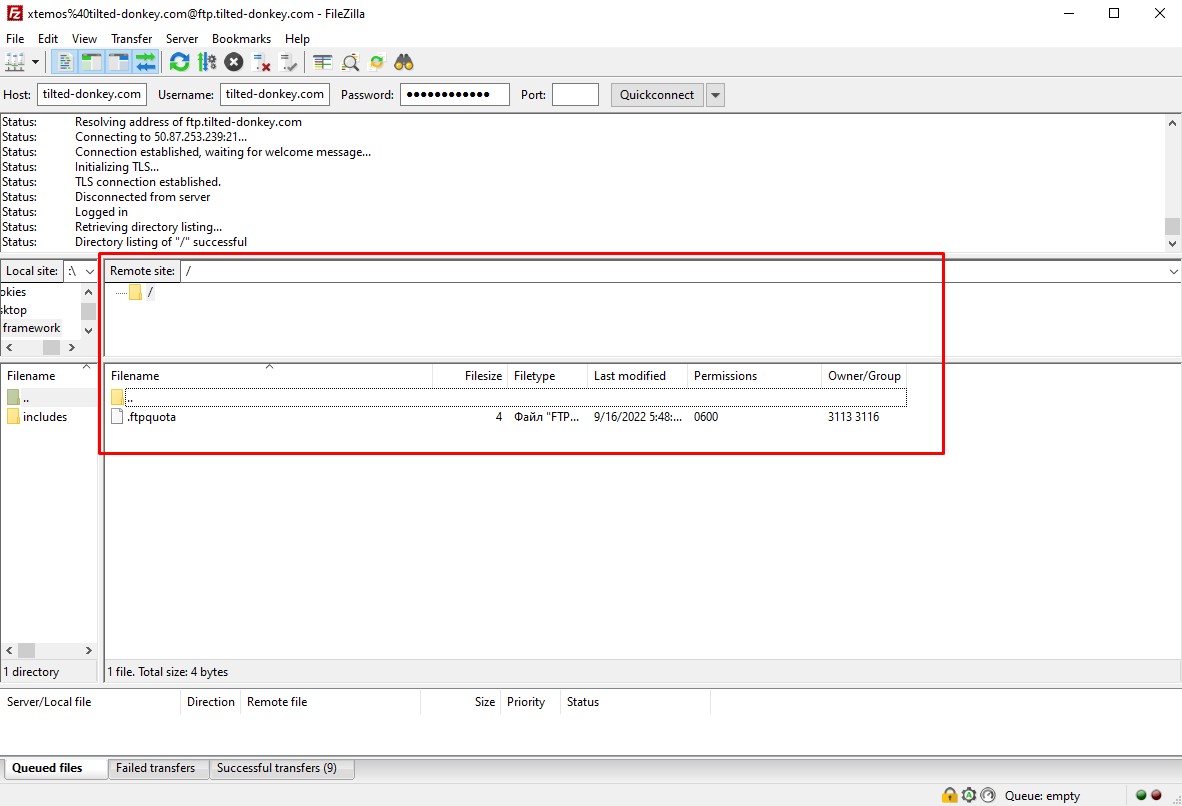Image resolution: width=1182 pixels, height=806 pixels.
Task: Open the Quickconnect history dropdown
Action: point(715,95)
